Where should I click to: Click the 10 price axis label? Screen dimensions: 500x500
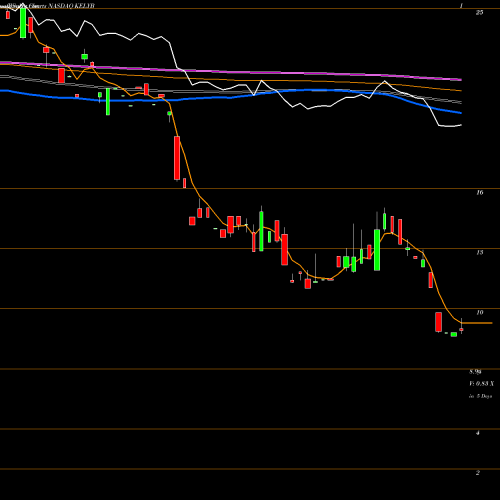479,313
